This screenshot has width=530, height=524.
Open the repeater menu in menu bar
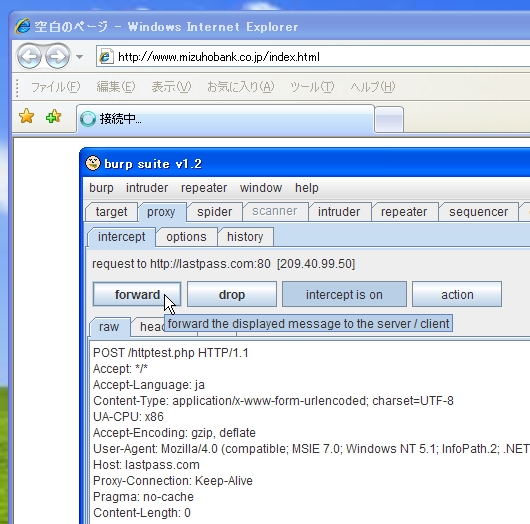point(204,188)
